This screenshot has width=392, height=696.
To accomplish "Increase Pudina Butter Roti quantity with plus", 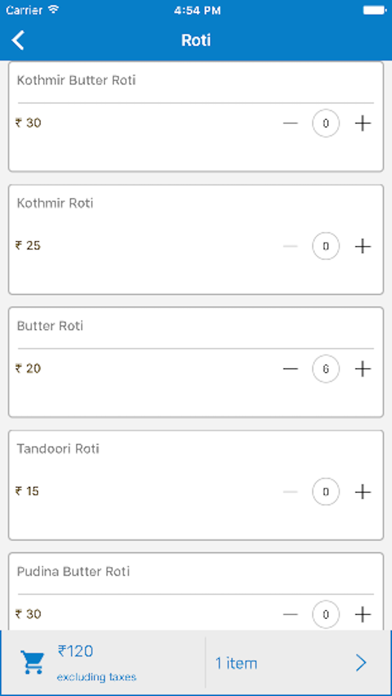I will 363,614.
